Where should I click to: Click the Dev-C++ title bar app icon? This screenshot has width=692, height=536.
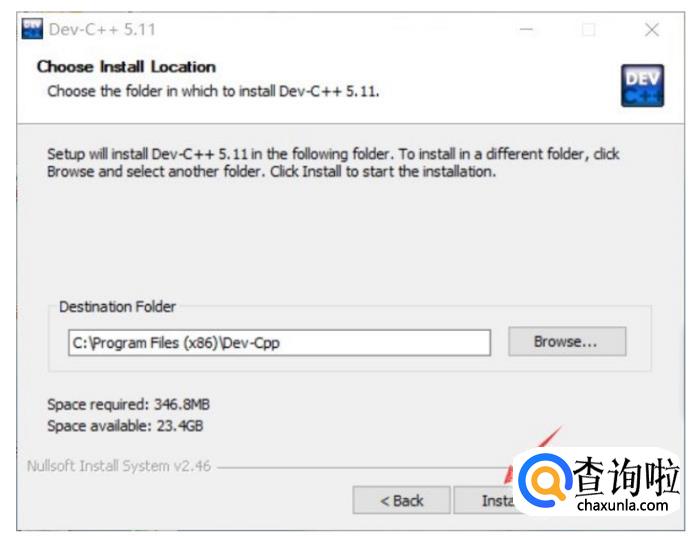pos(32,29)
